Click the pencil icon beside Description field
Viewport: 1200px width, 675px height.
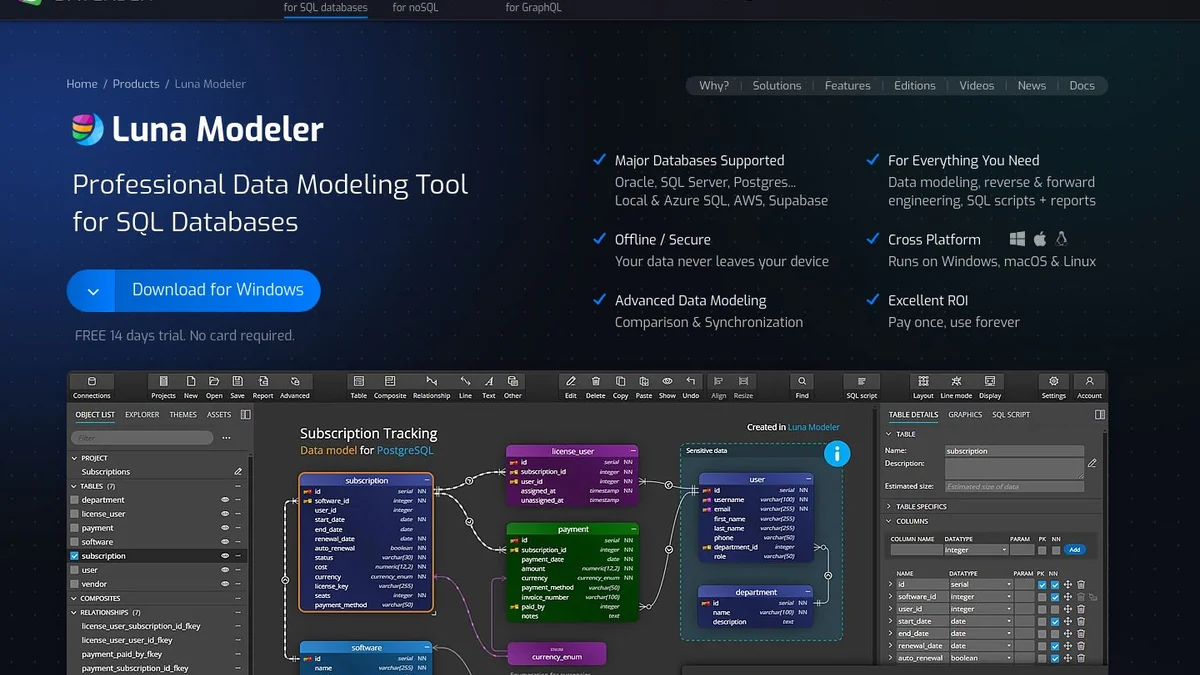coord(1092,464)
